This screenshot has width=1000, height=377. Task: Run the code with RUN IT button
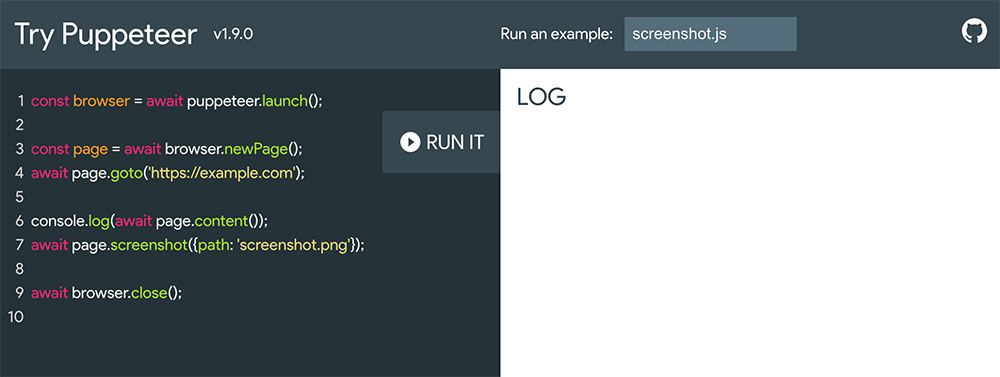(441, 142)
